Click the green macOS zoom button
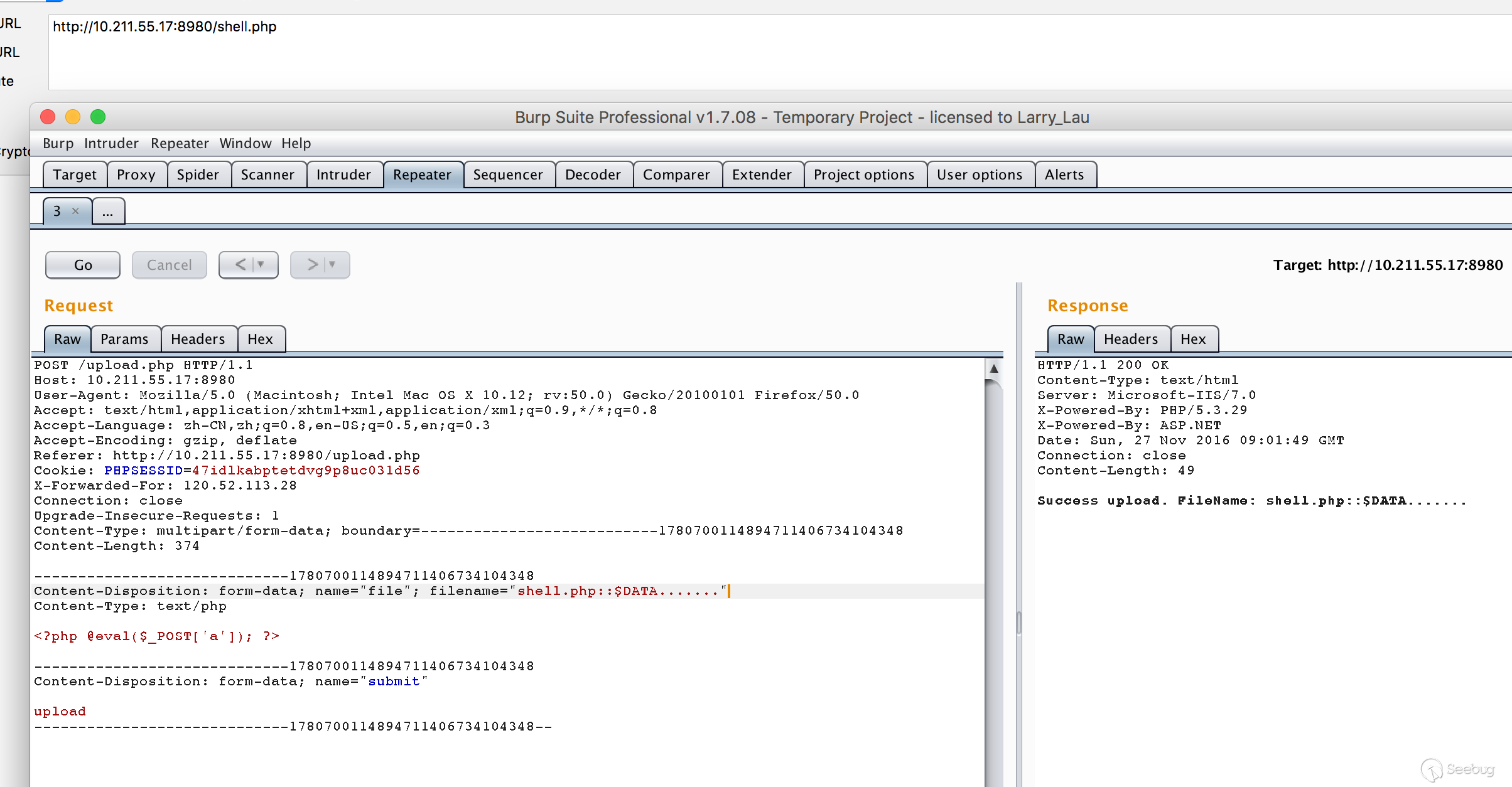 [98, 117]
